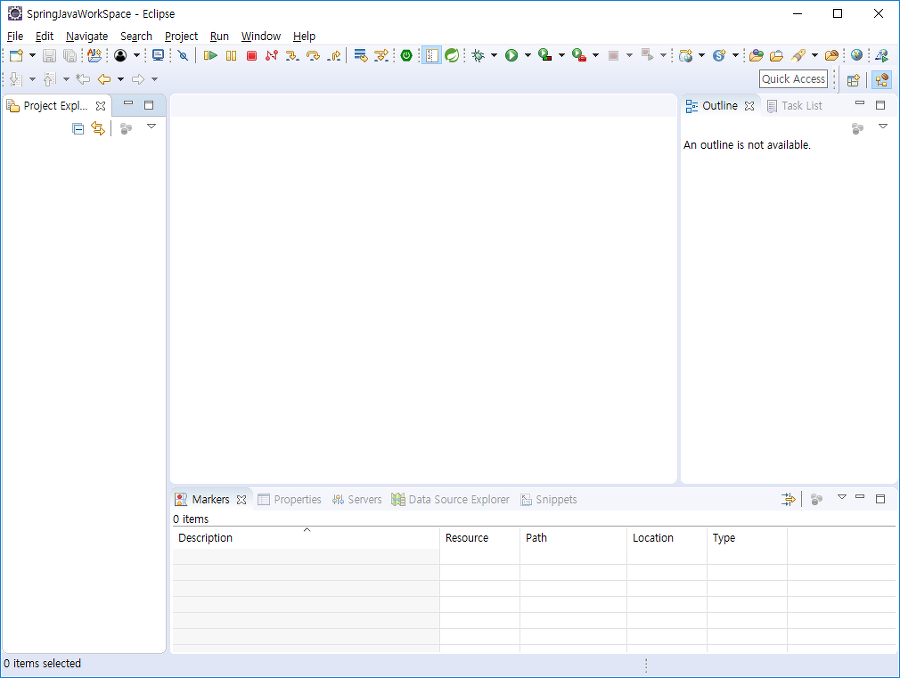900x678 pixels.
Task: Click the Quick Access search field
Action: point(793,79)
